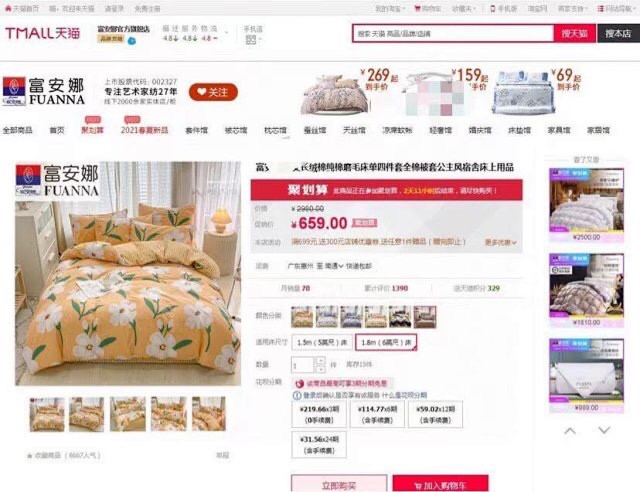
Task: Click the TMALL 天猫 logo
Action: 42,33
